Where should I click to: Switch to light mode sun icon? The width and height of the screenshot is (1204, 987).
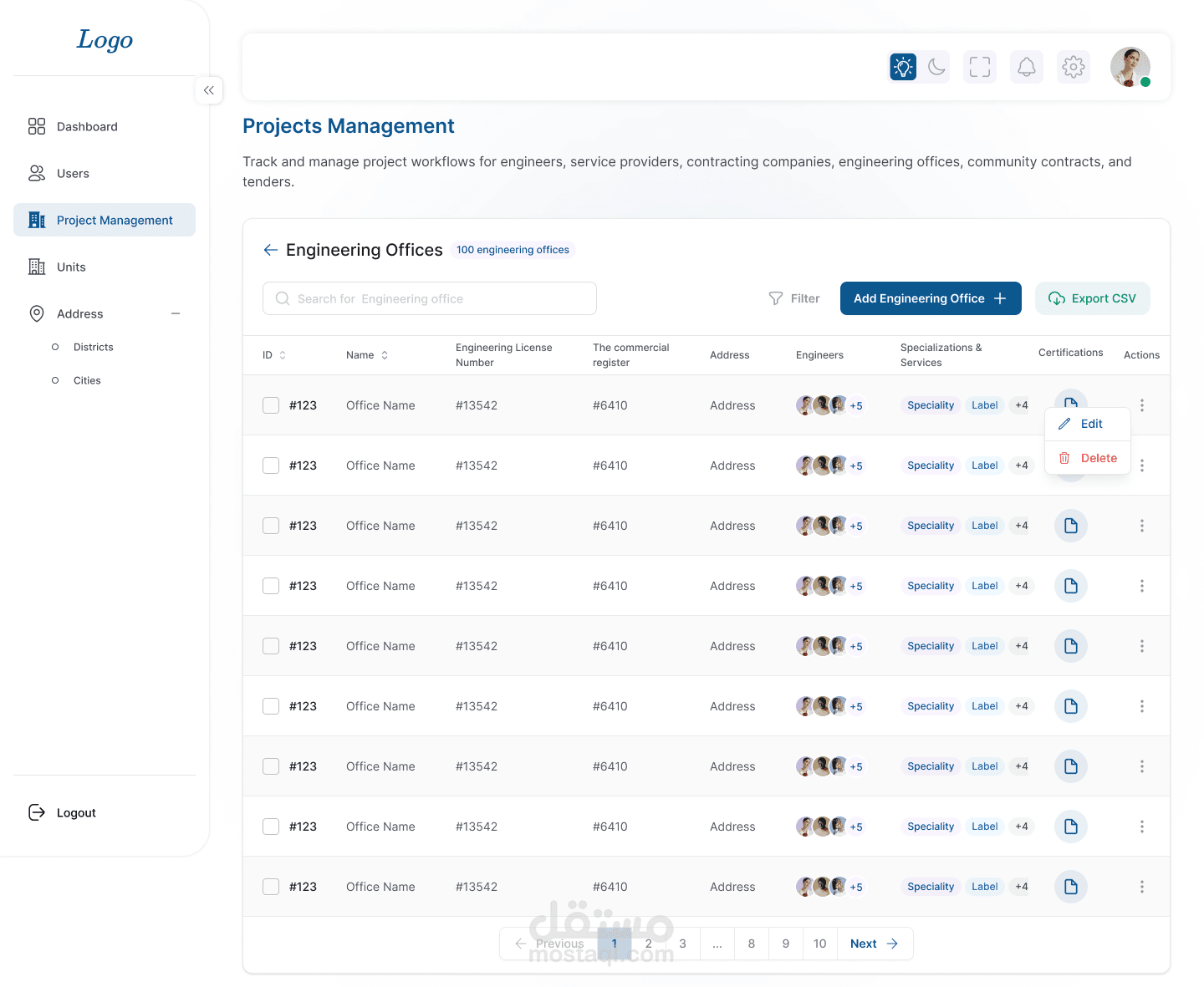click(903, 67)
